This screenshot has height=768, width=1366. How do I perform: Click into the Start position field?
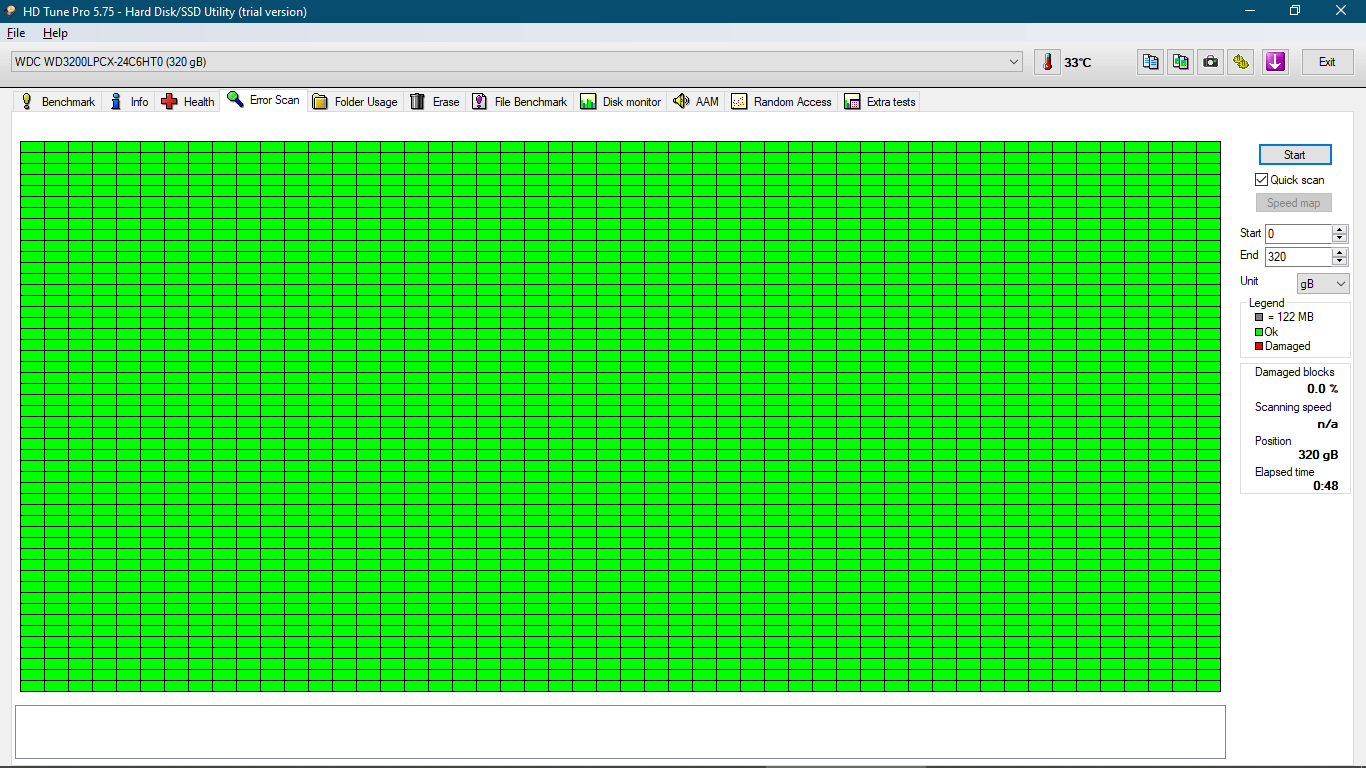[x=1298, y=234]
